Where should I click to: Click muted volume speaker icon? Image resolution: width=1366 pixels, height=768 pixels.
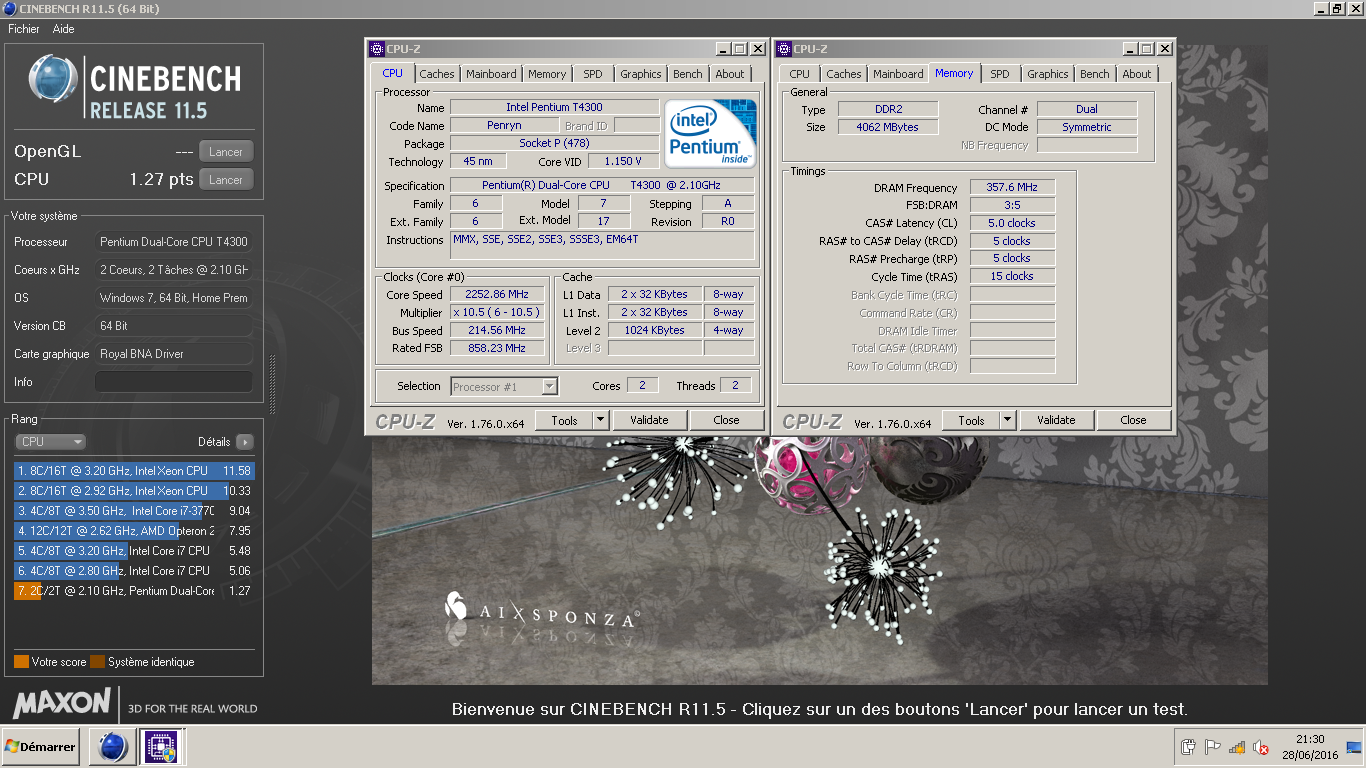pos(1261,747)
